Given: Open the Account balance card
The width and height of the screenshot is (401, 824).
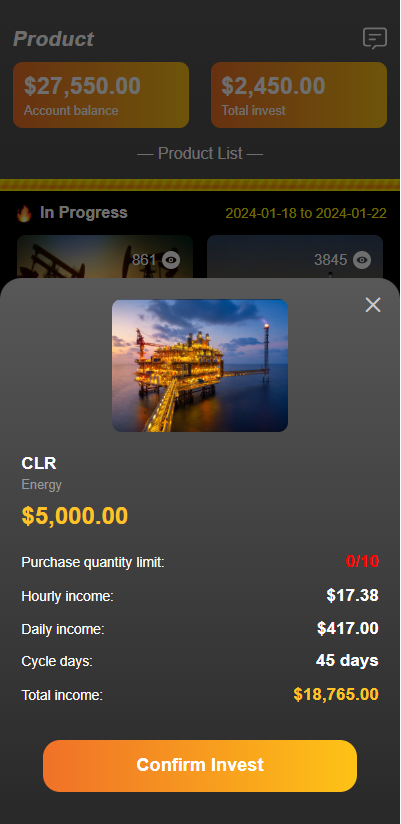Looking at the screenshot, I should 101,95.
